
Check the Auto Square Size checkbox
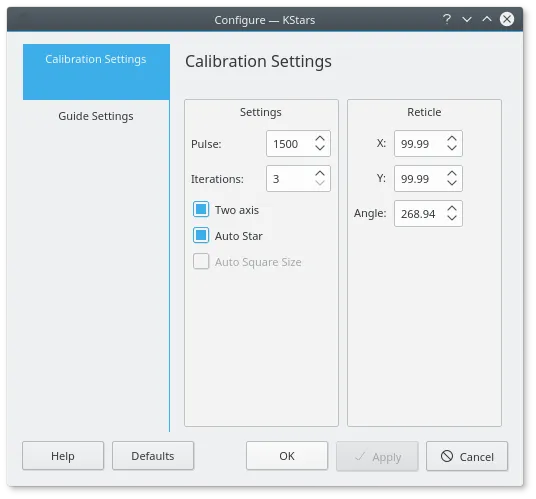pos(201,261)
